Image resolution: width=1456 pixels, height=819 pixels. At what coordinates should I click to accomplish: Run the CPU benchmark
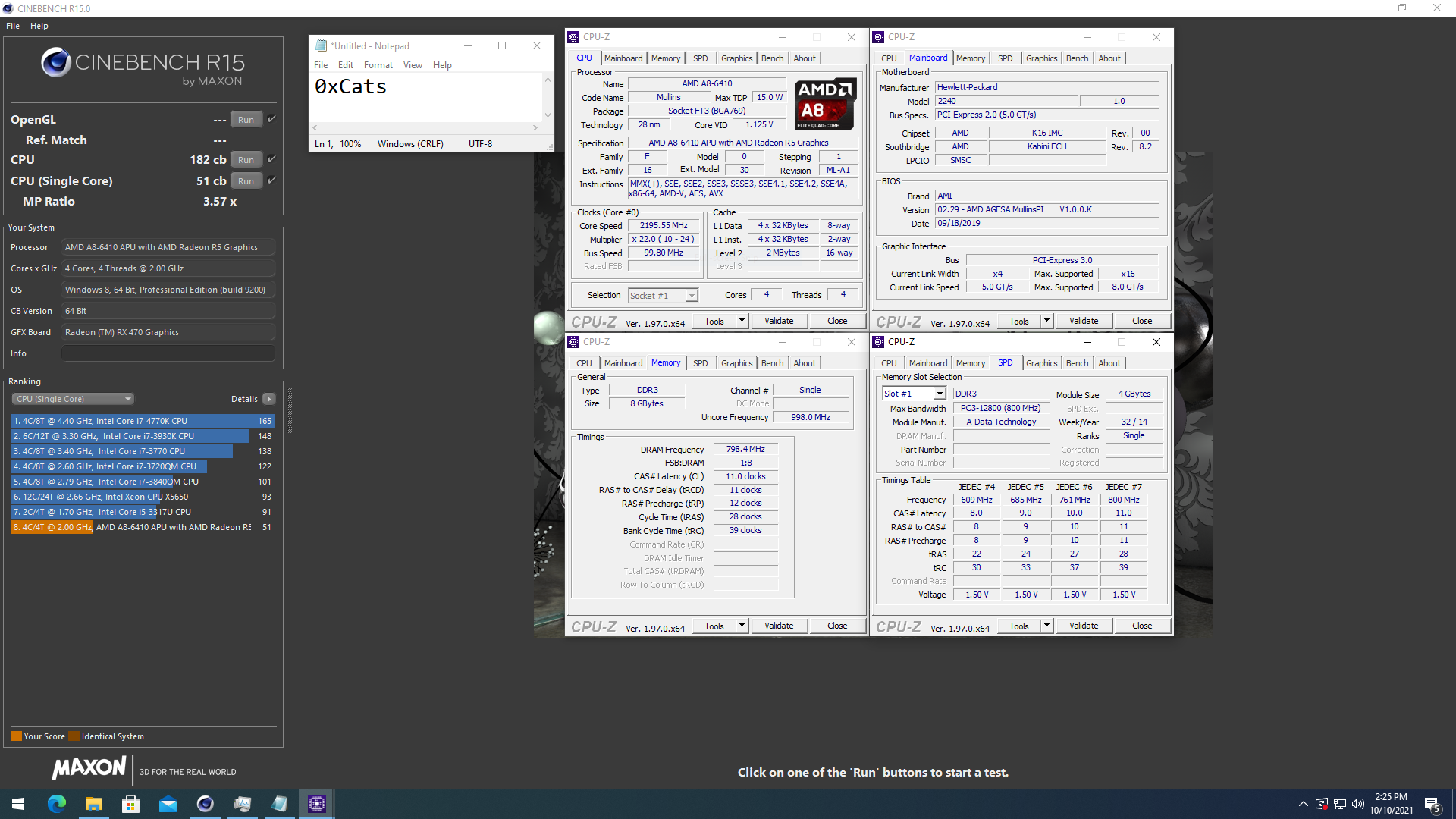tap(246, 159)
